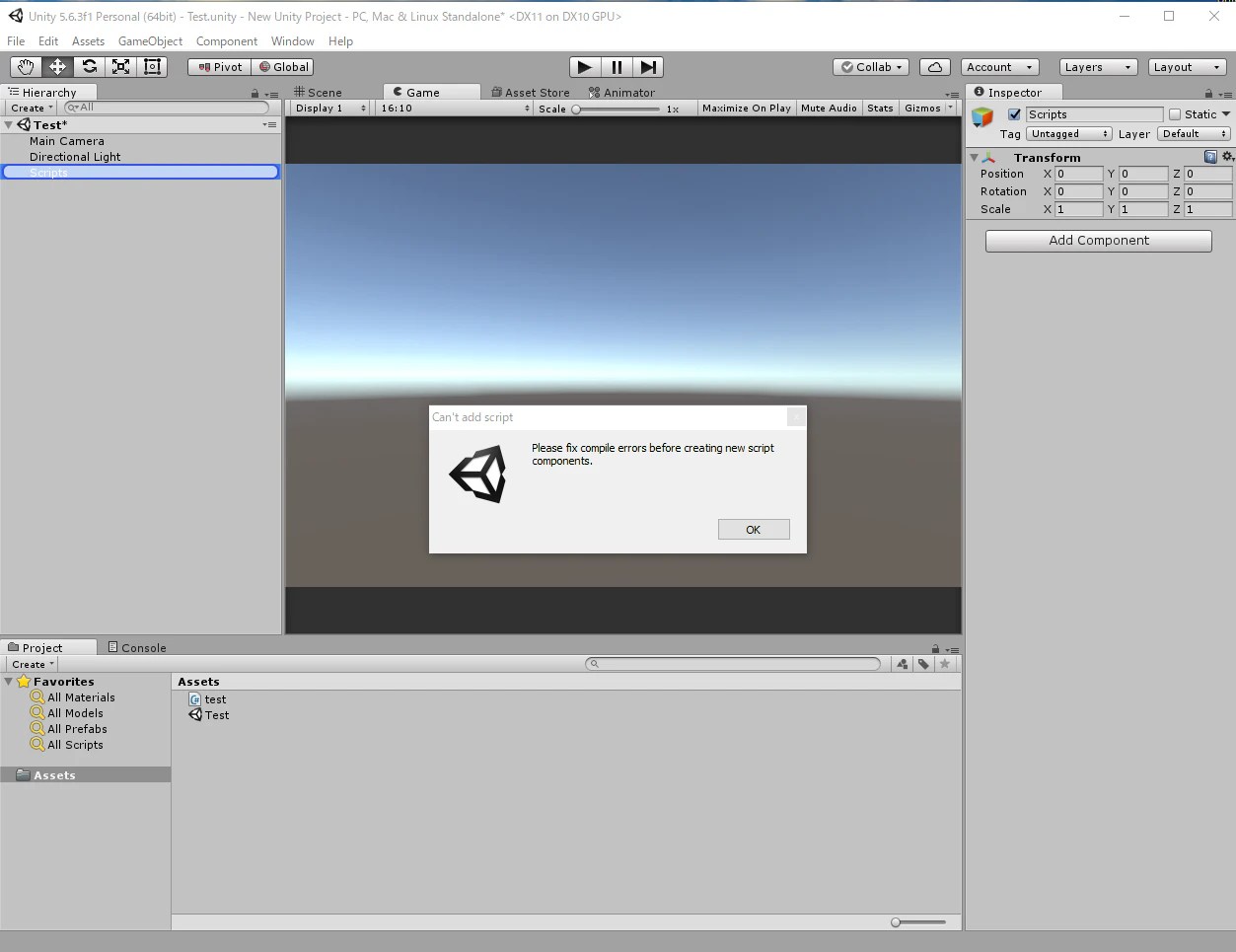Toggle Mute Audio in Game view
Screen dimensions: 1236x952
point(829,109)
